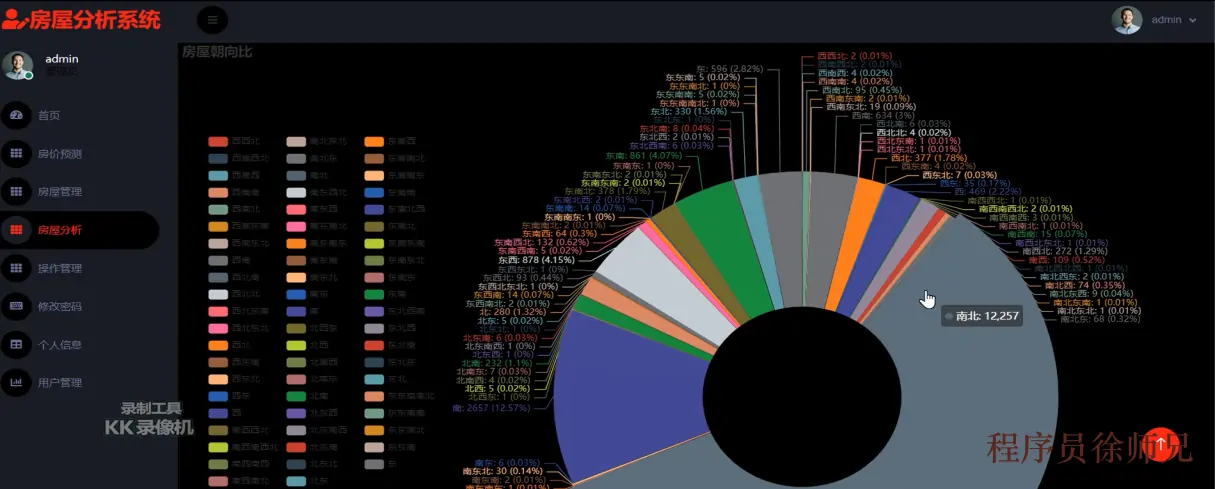Viewport: 1215px width, 489px height.
Task: Click label 西东: 35 (0.17%)
Action: coord(974,183)
